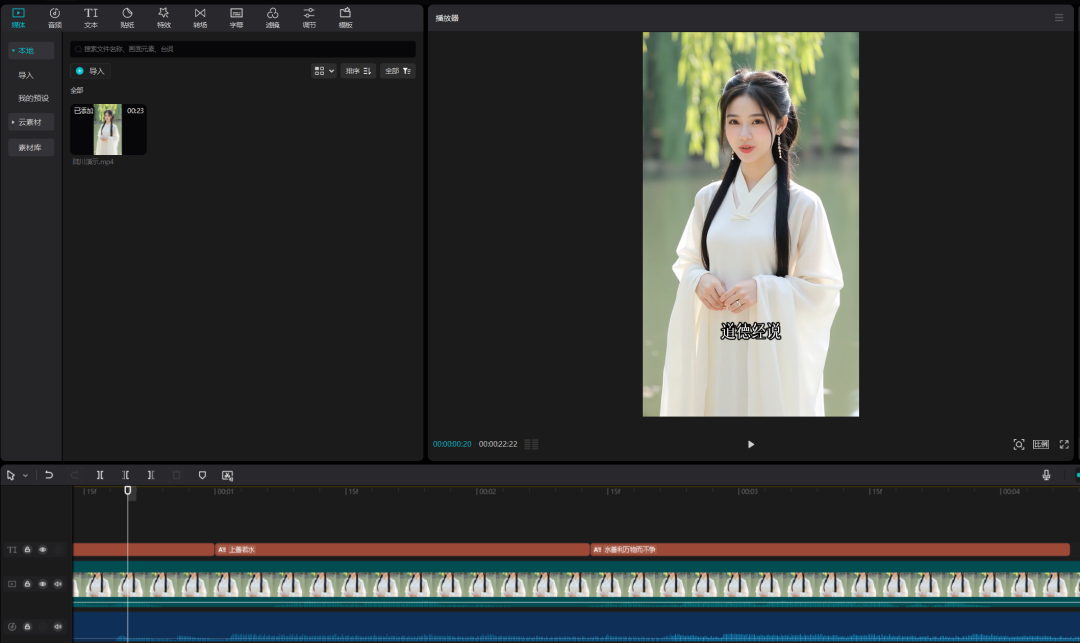
Task: Click the 导入 import button with plus
Action: [x=90, y=71]
